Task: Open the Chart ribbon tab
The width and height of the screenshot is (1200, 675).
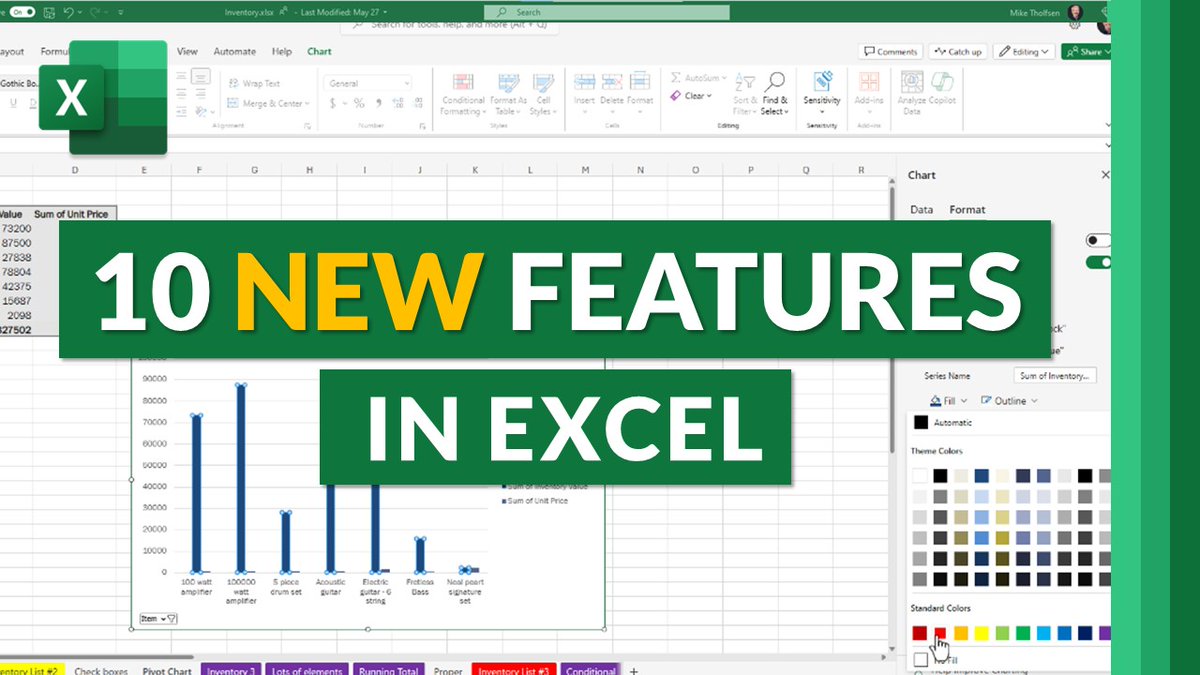Action: [x=319, y=51]
